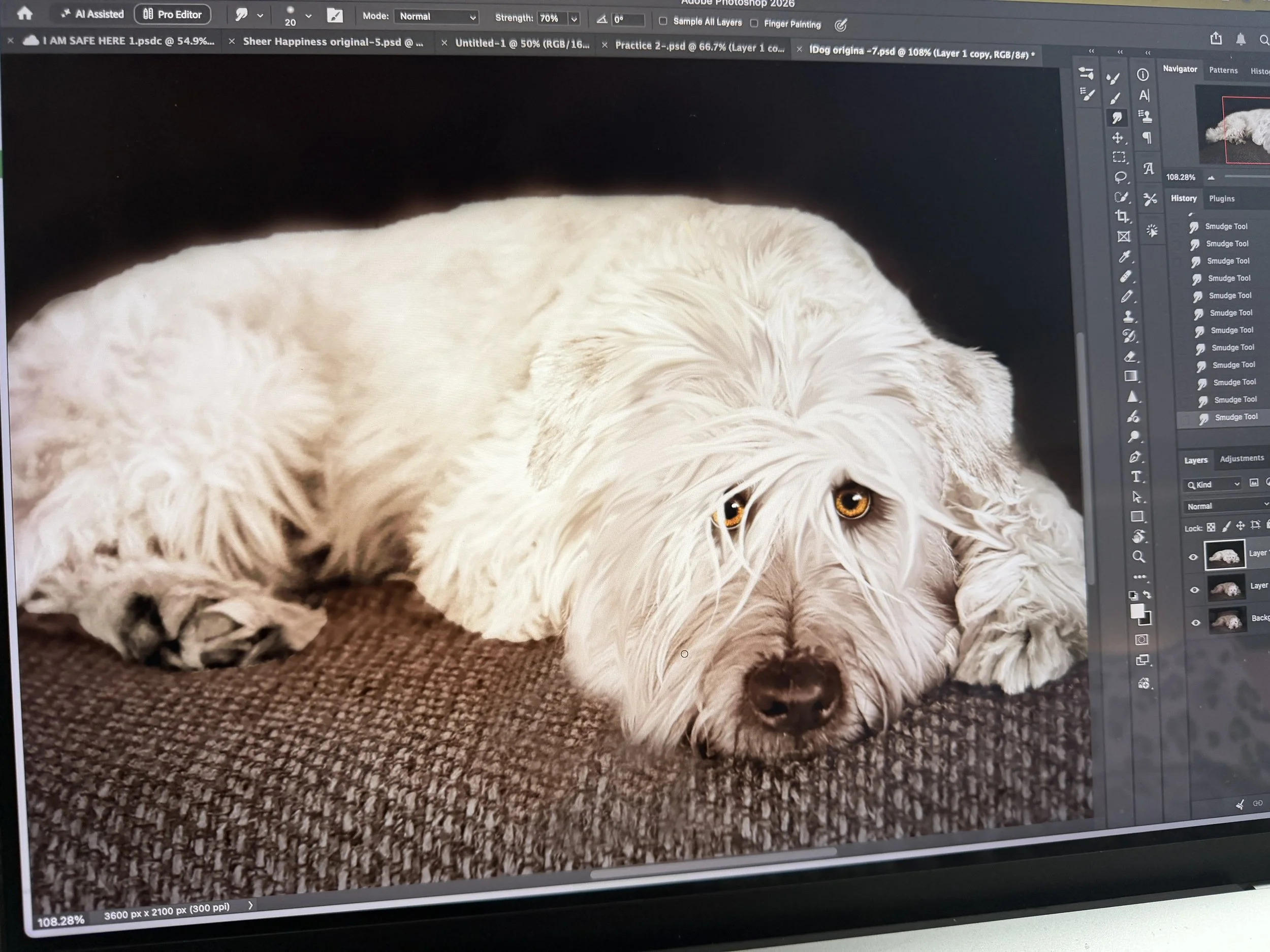Select the Spot Healing Brush tool
The image size is (1270, 952).
1126,277
